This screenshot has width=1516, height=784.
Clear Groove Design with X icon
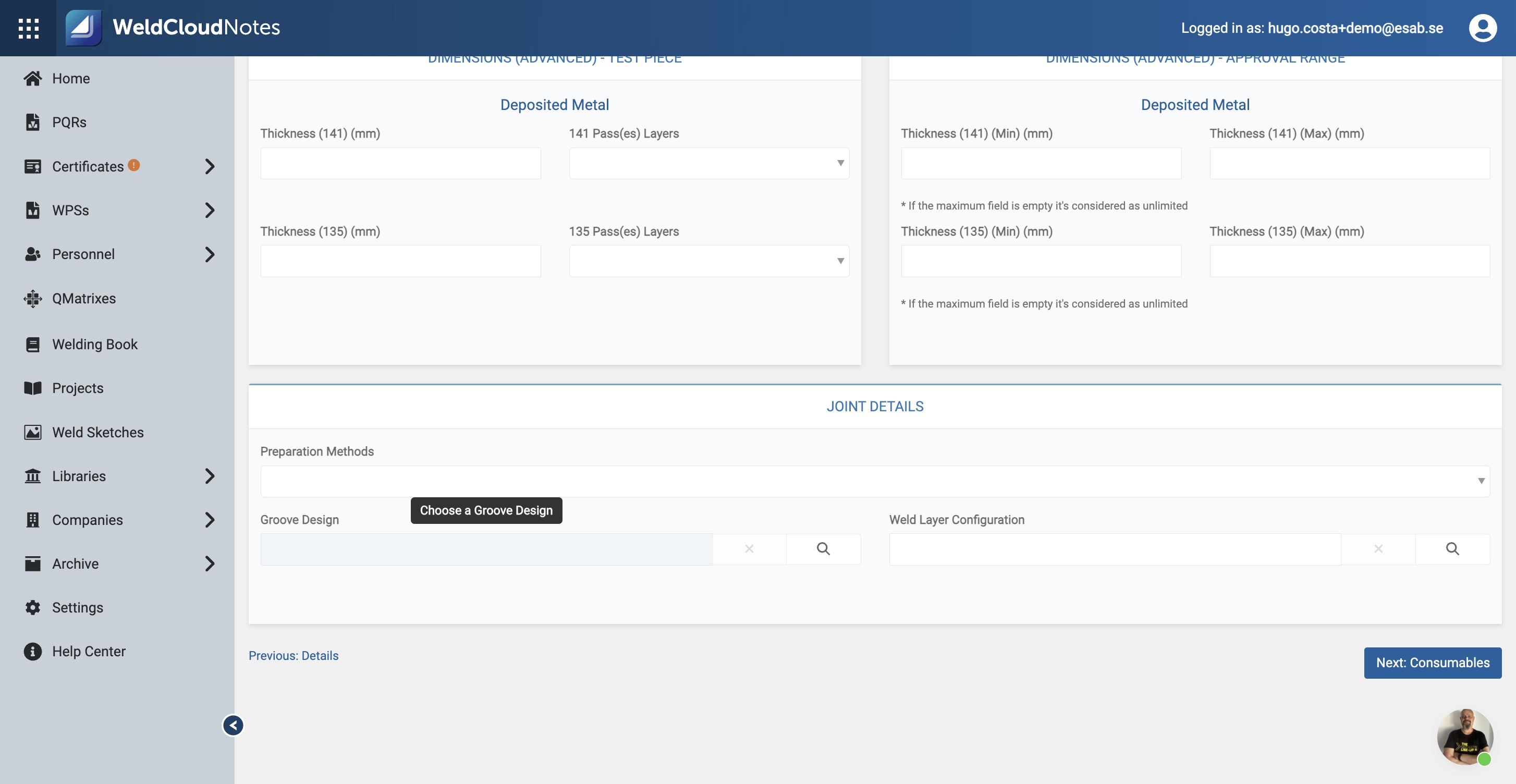(749, 548)
